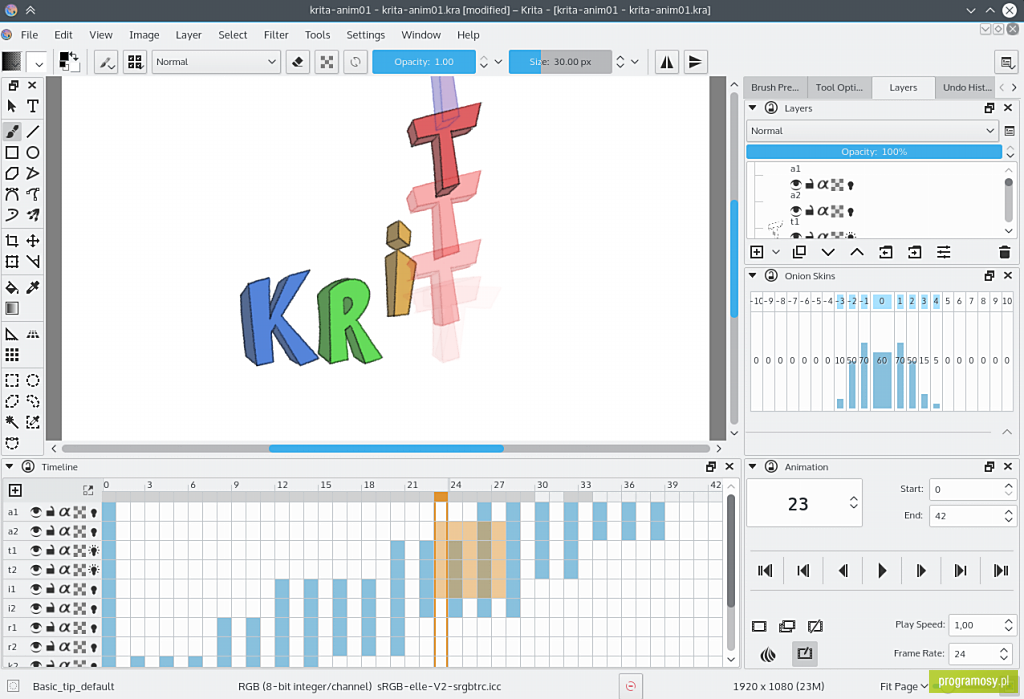Play the animation
Viewport: 1024px width, 699px height.
882,571
